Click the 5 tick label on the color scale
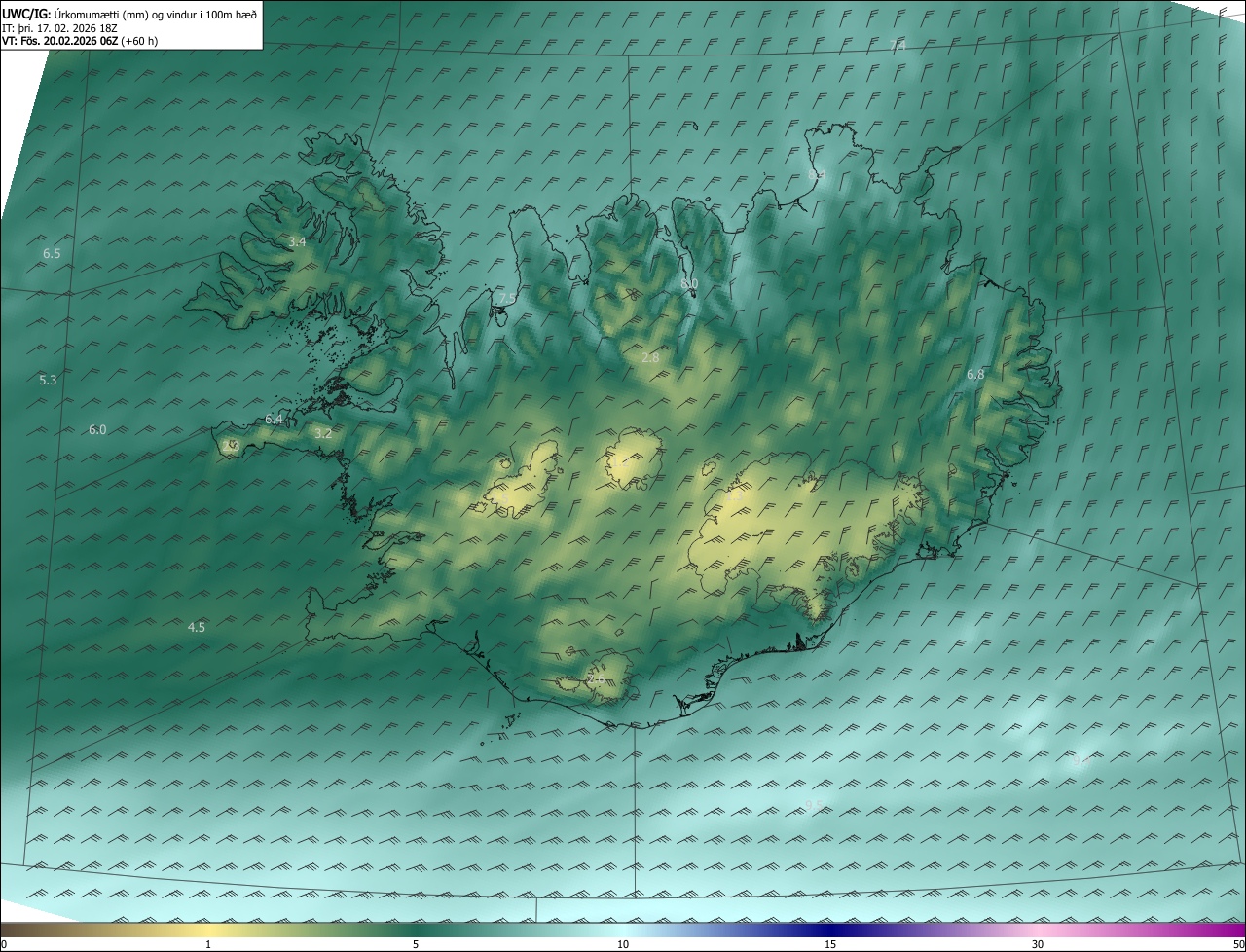The width and height of the screenshot is (1246, 952). pyautogui.click(x=416, y=944)
